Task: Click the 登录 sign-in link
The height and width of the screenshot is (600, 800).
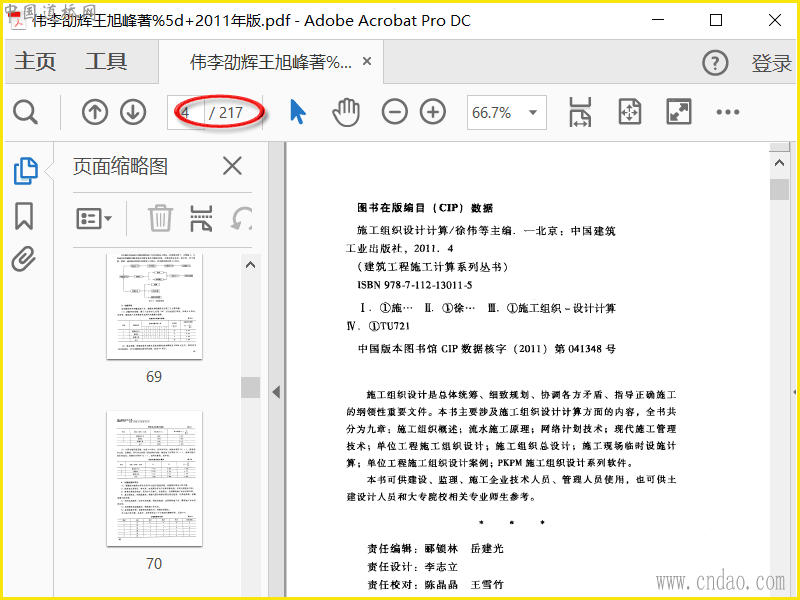Action: (x=771, y=63)
